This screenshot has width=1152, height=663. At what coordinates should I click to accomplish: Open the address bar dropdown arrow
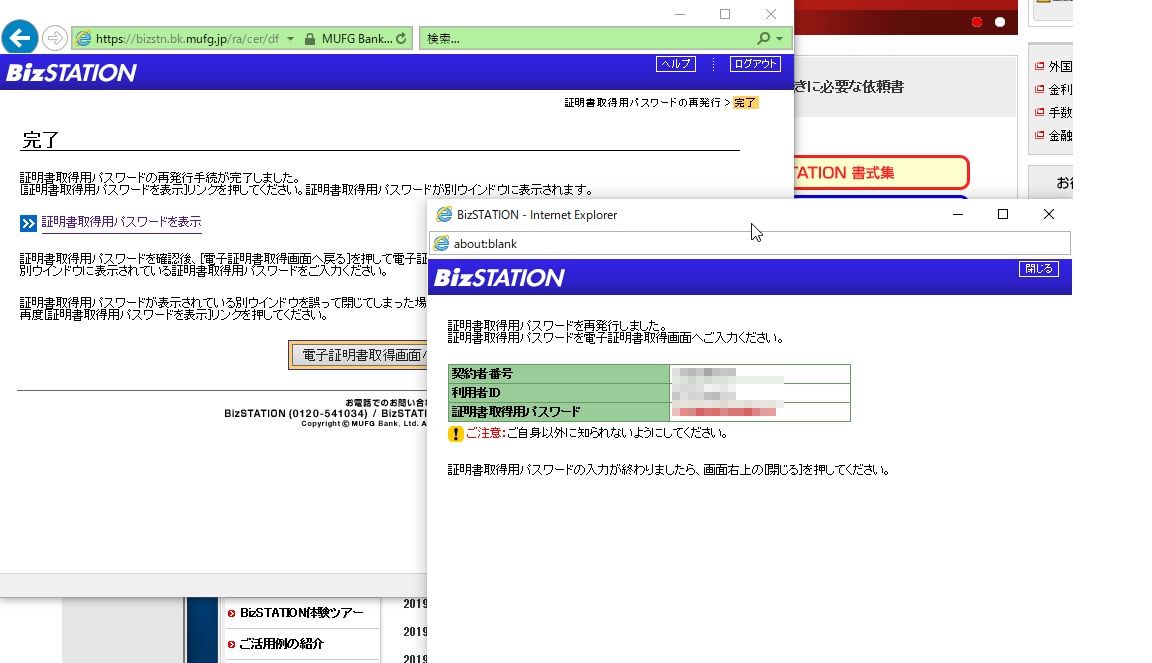click(290, 38)
